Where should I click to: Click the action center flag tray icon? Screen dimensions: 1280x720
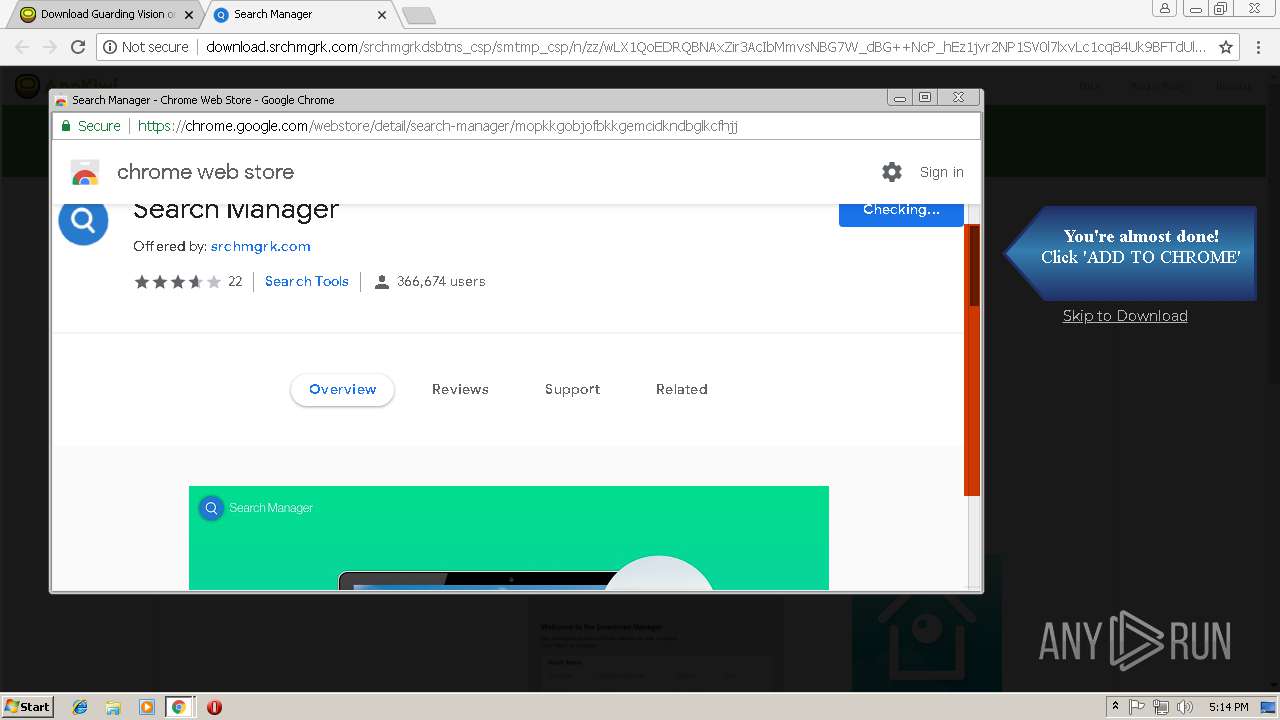[x=1137, y=707]
